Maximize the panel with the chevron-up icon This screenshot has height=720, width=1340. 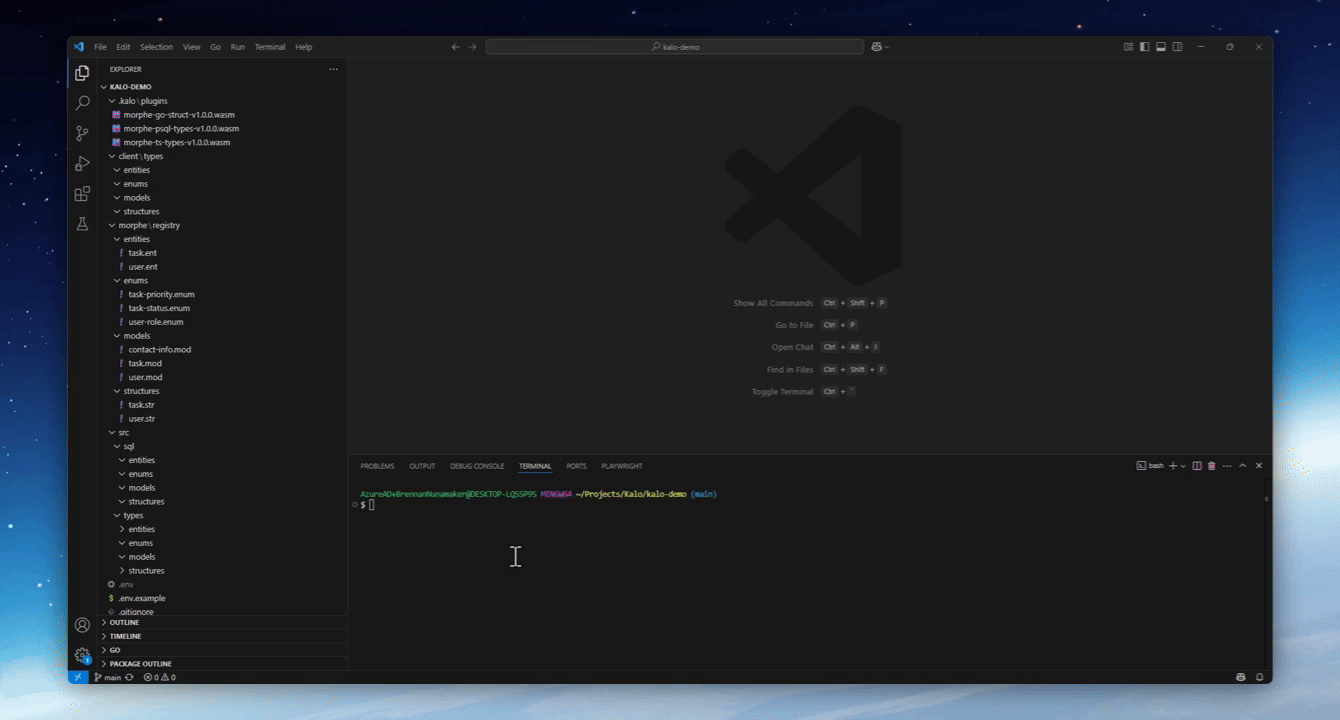pyautogui.click(x=1242, y=466)
